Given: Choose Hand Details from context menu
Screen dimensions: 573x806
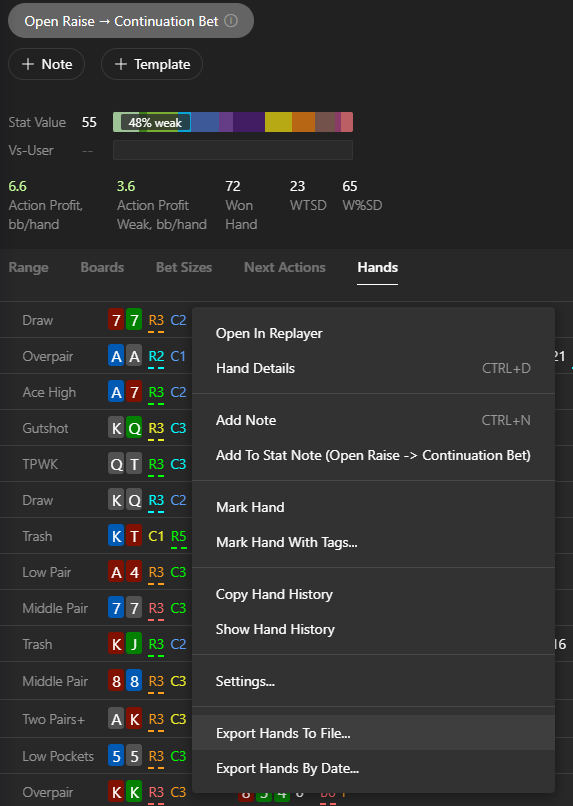Looking at the screenshot, I should pyautogui.click(x=373, y=368).
